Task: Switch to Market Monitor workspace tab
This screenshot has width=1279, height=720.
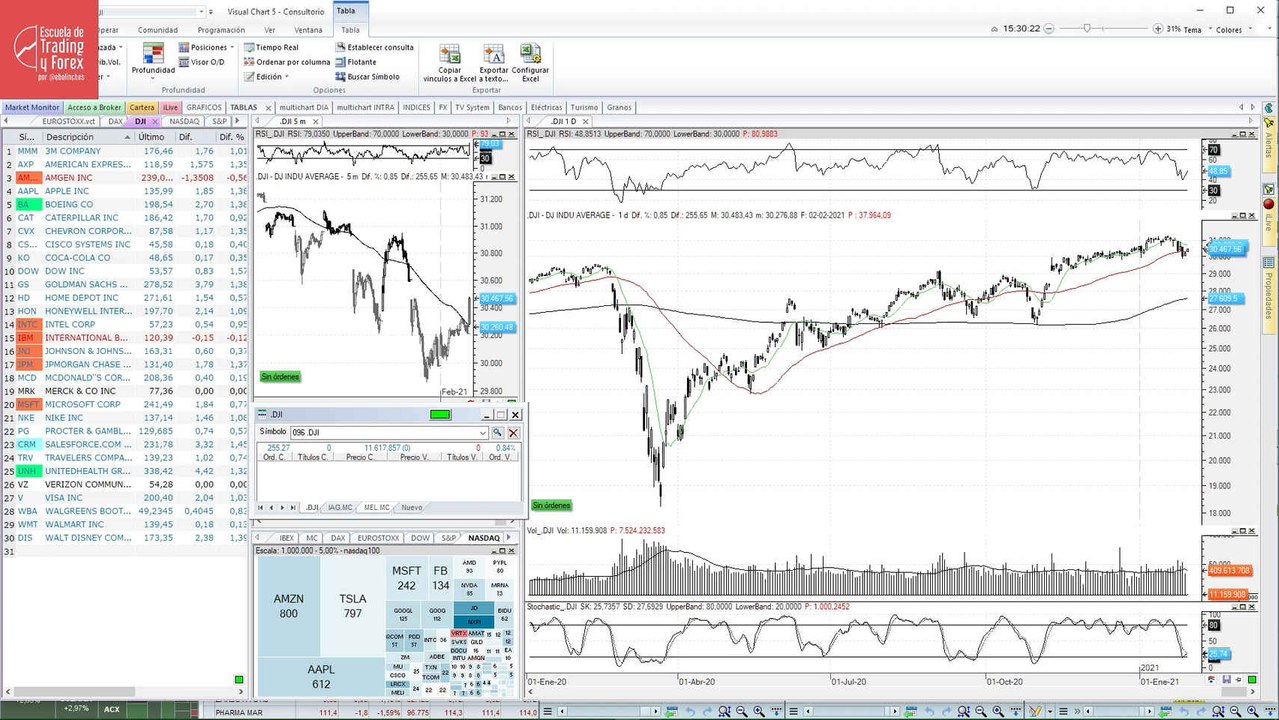Action: tap(31, 107)
